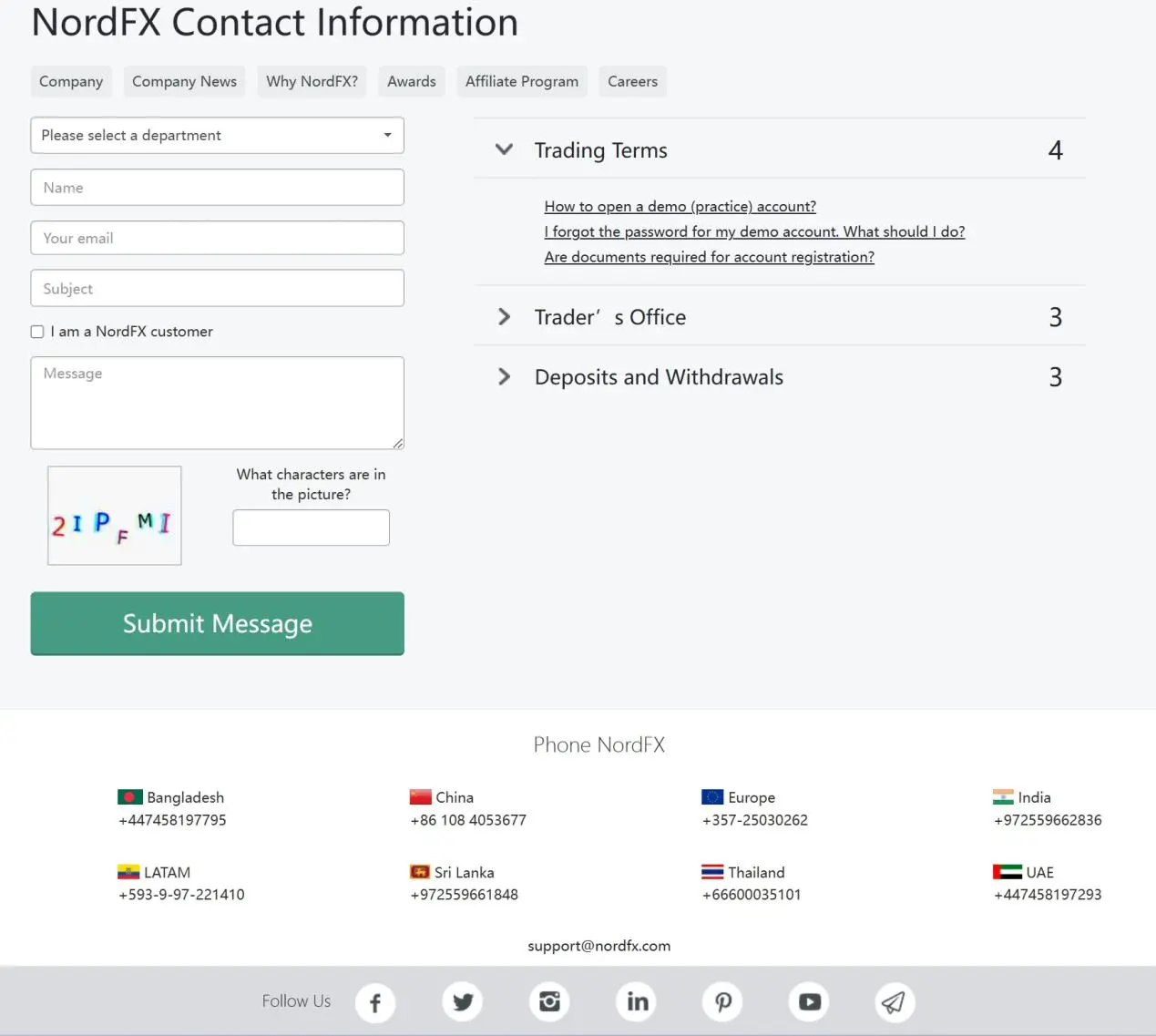Open the 'Please select a department' dropdown
Viewport: 1156px width, 1036px height.
pyautogui.click(x=217, y=135)
